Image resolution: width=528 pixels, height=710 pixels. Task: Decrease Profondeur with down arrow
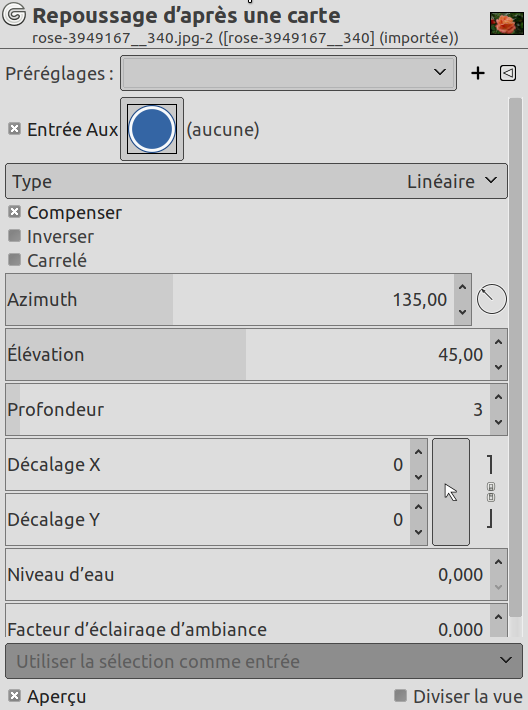click(x=499, y=422)
